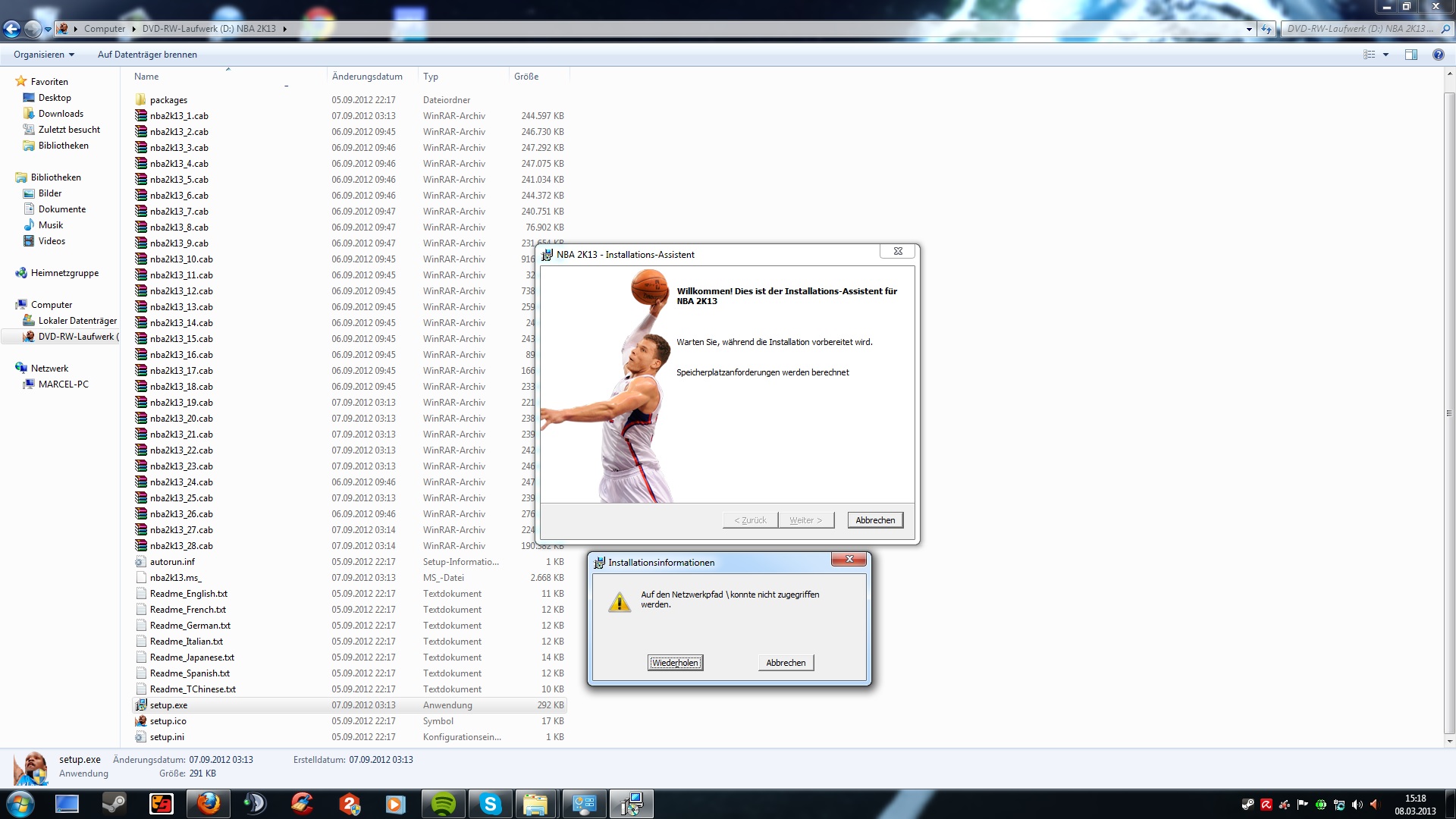
Task: Open the Explorer help icon
Action: click(1438, 55)
